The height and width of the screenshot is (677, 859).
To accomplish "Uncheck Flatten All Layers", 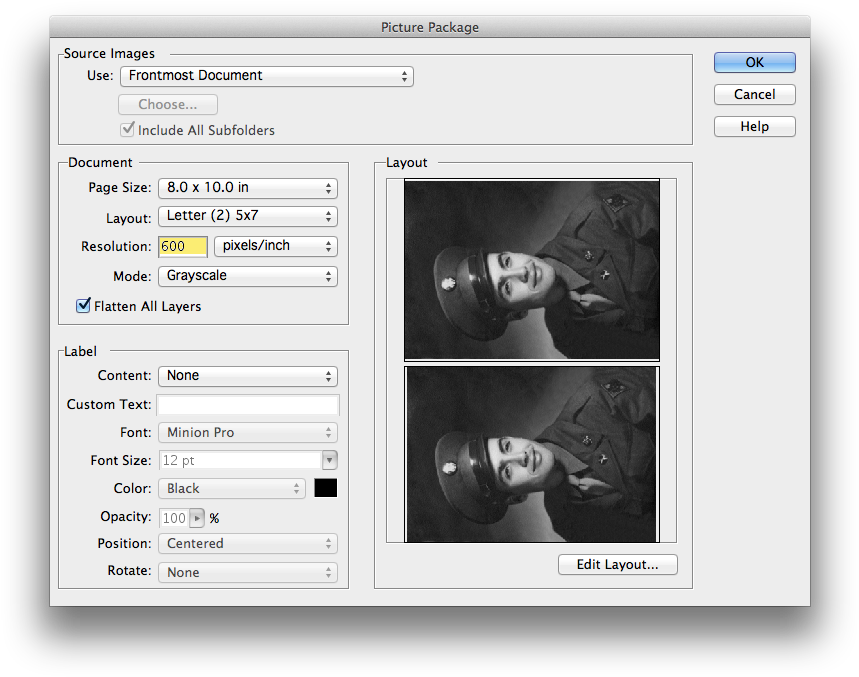I will coord(84,306).
